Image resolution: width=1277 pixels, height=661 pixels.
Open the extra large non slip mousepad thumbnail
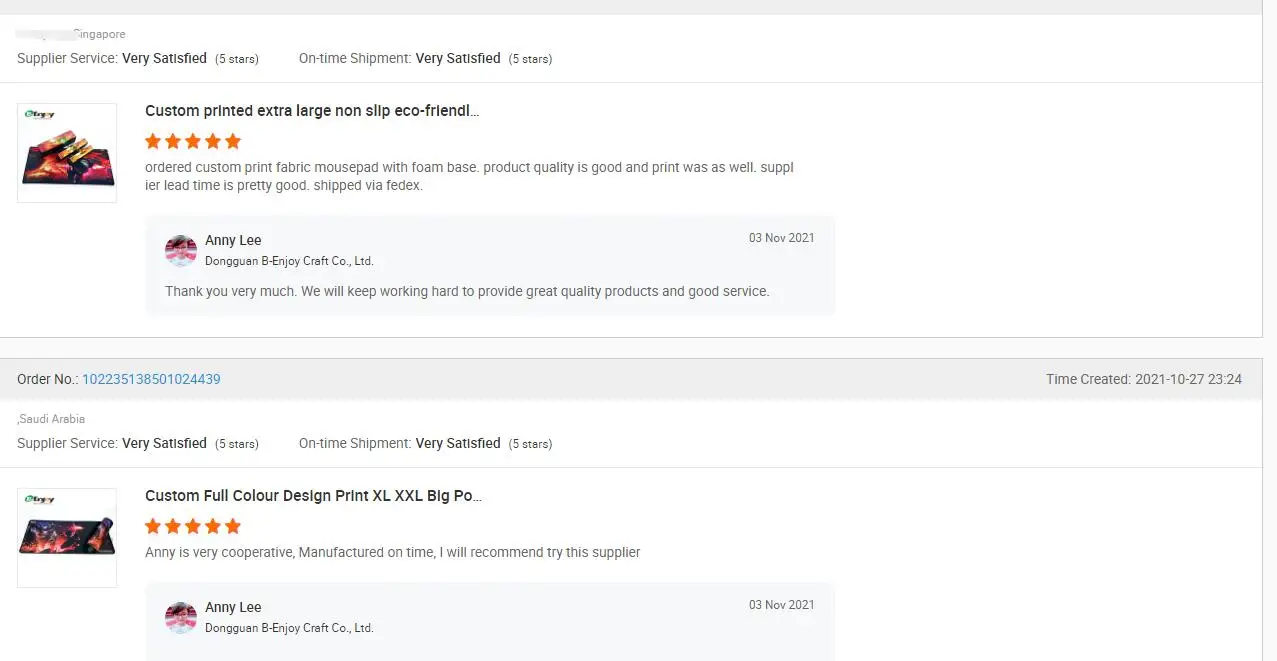67,153
